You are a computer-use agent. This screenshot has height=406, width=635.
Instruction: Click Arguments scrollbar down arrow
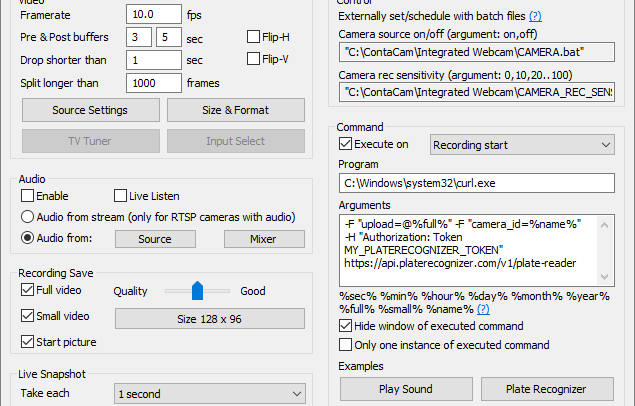click(x=605, y=276)
